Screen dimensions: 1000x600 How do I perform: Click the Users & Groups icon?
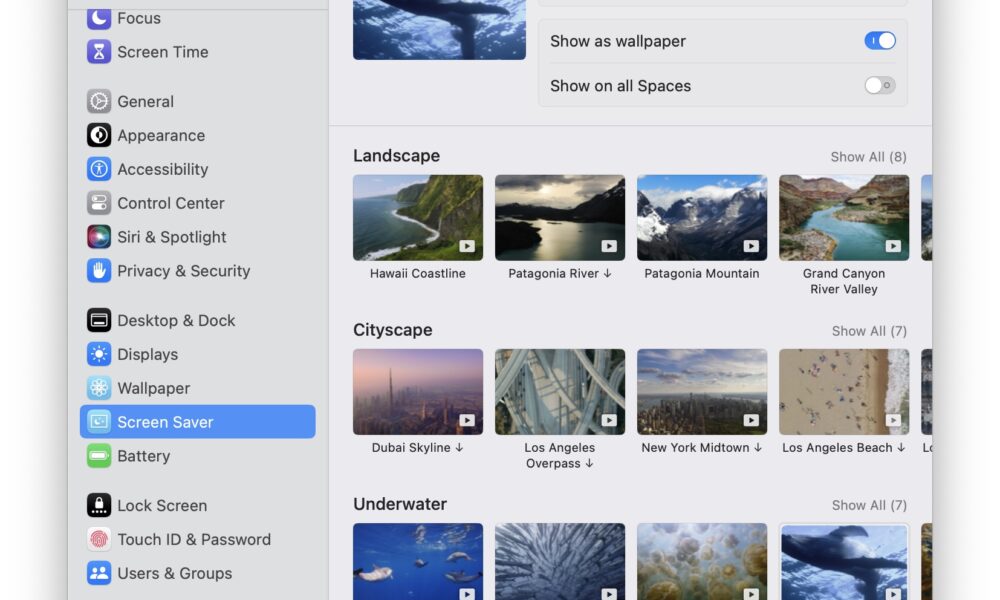point(99,573)
